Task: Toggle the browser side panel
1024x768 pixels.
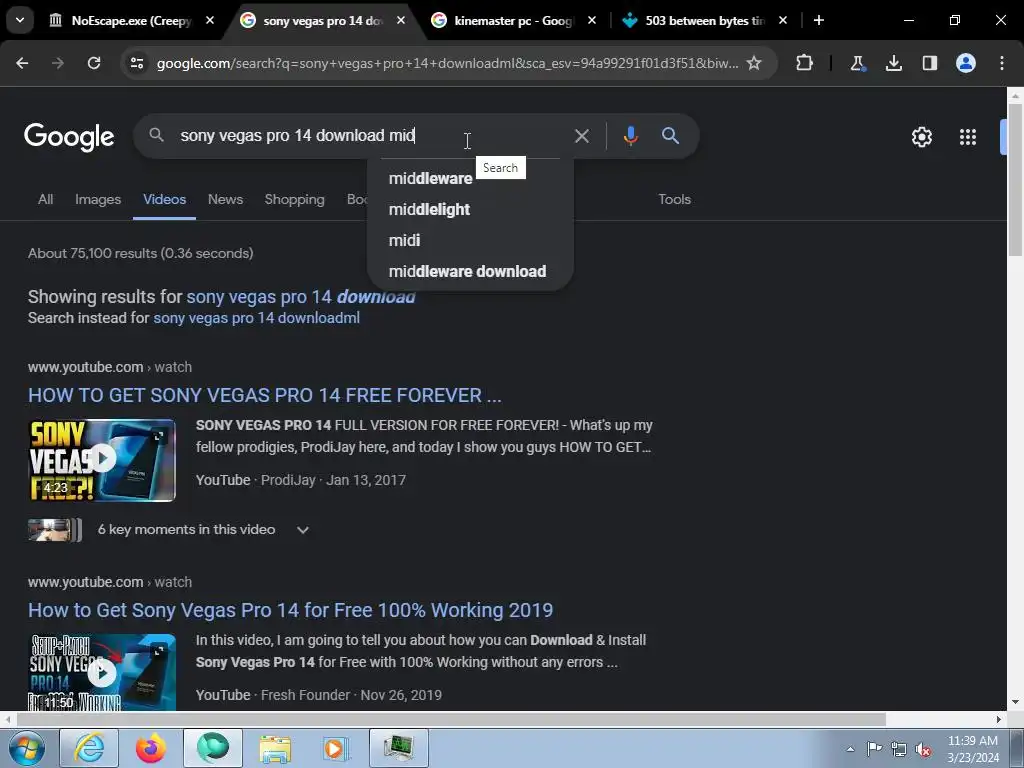Action: pyautogui.click(x=930, y=63)
